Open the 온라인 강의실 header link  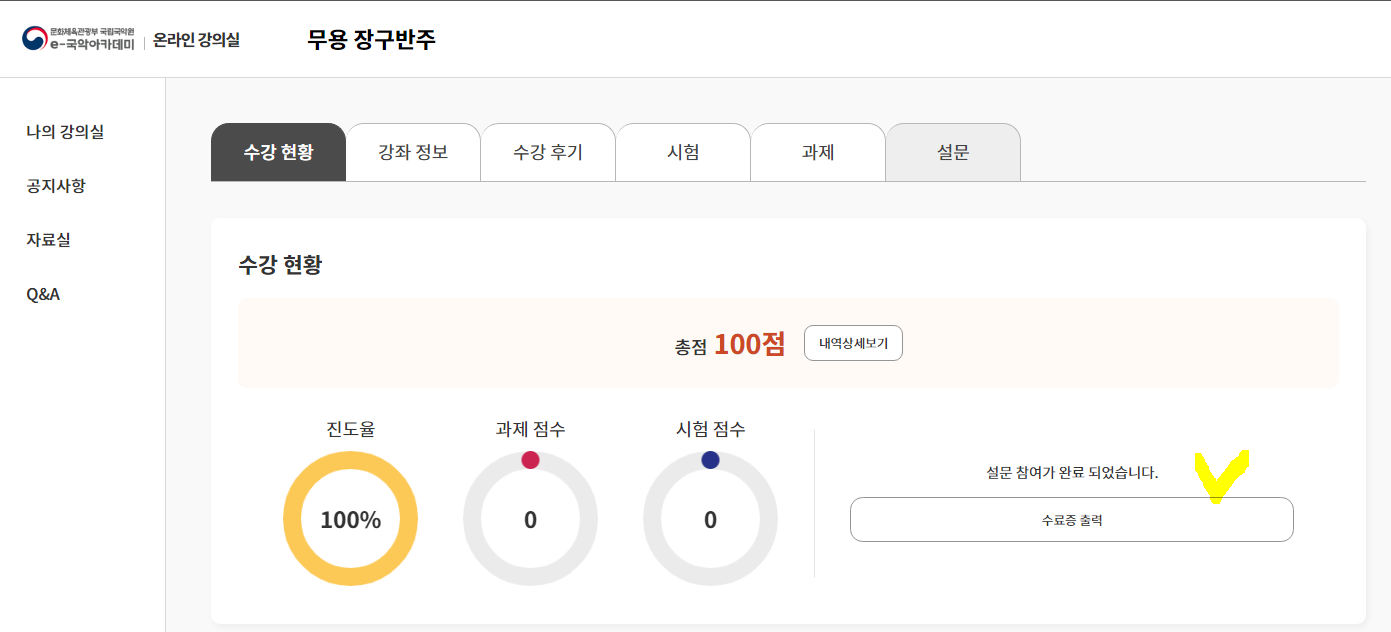(196, 40)
